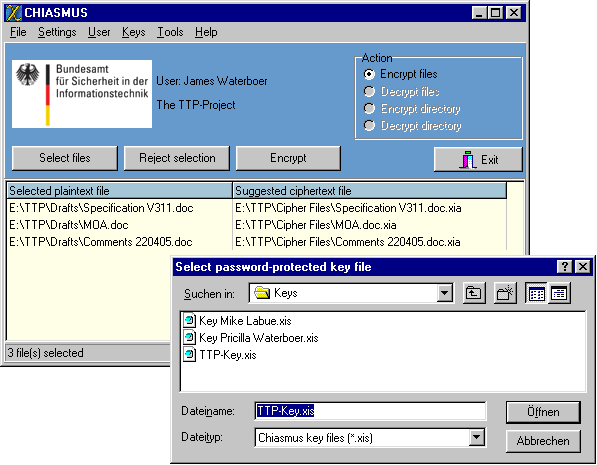Screen dimensions: 597x465
Task: Expand the Suchen in folder dropdown
Action: tap(444, 293)
